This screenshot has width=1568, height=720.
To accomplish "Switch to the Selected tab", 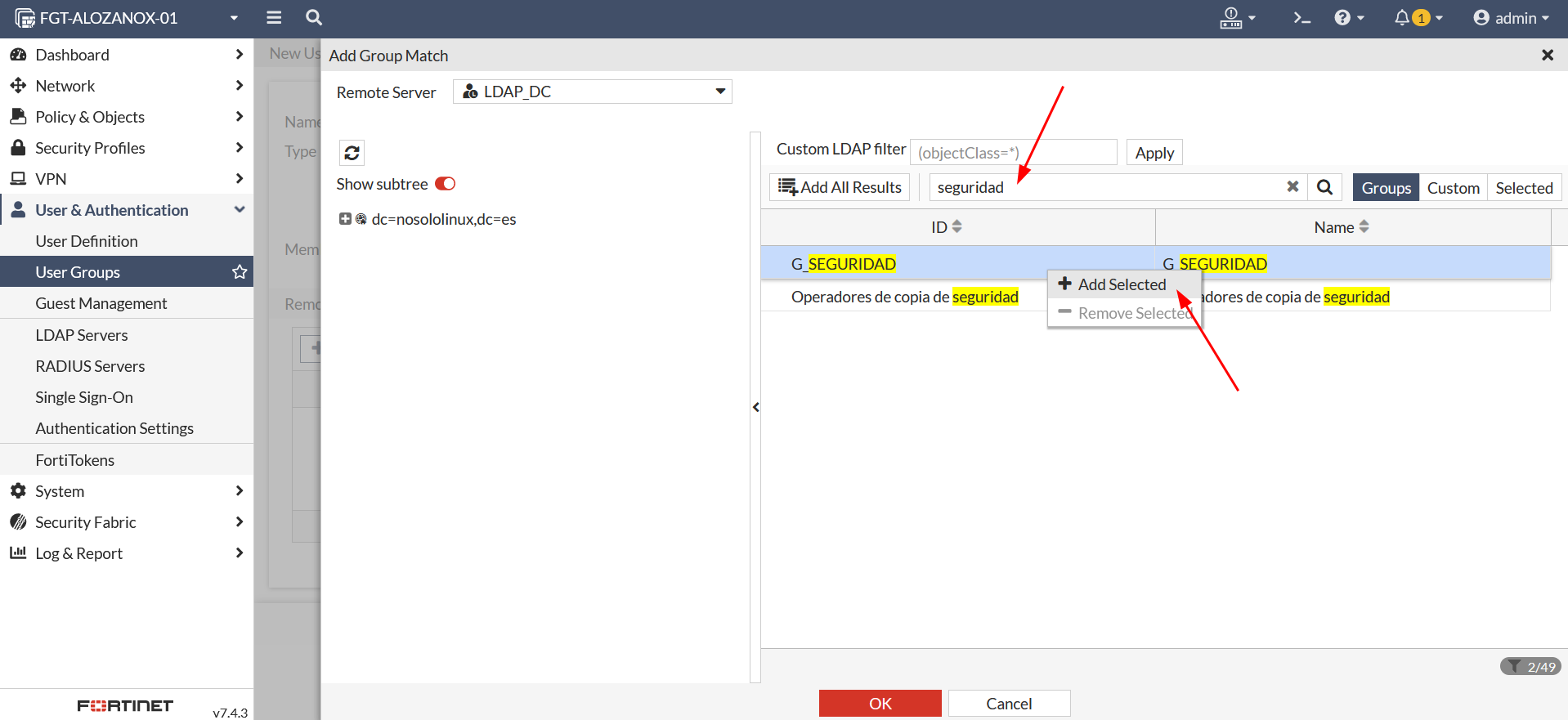I will click(1524, 188).
